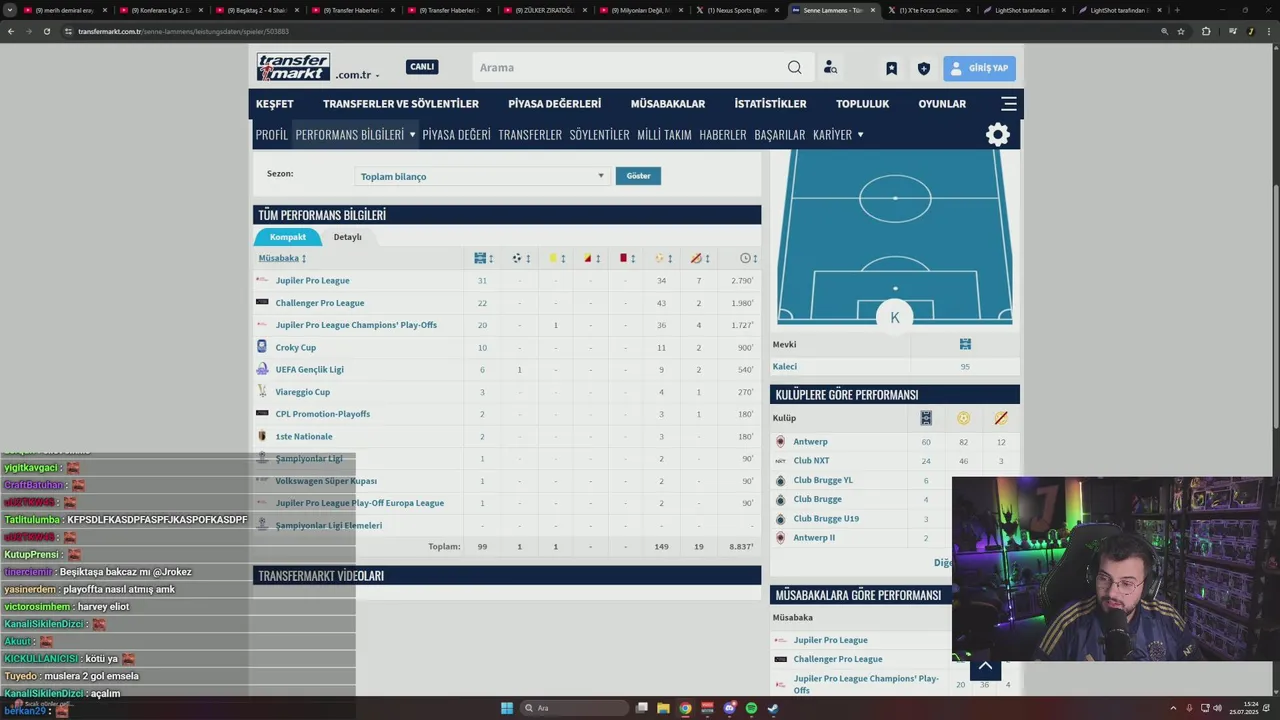This screenshot has height=720, width=1280.
Task: Open the Keşfet menu
Action: coord(274,104)
